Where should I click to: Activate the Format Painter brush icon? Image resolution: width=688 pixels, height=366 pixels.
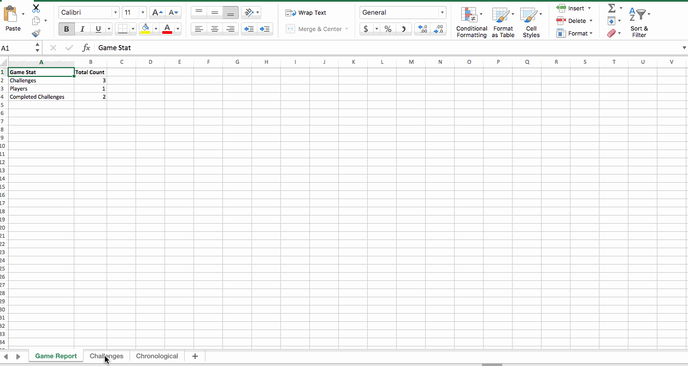(36, 33)
